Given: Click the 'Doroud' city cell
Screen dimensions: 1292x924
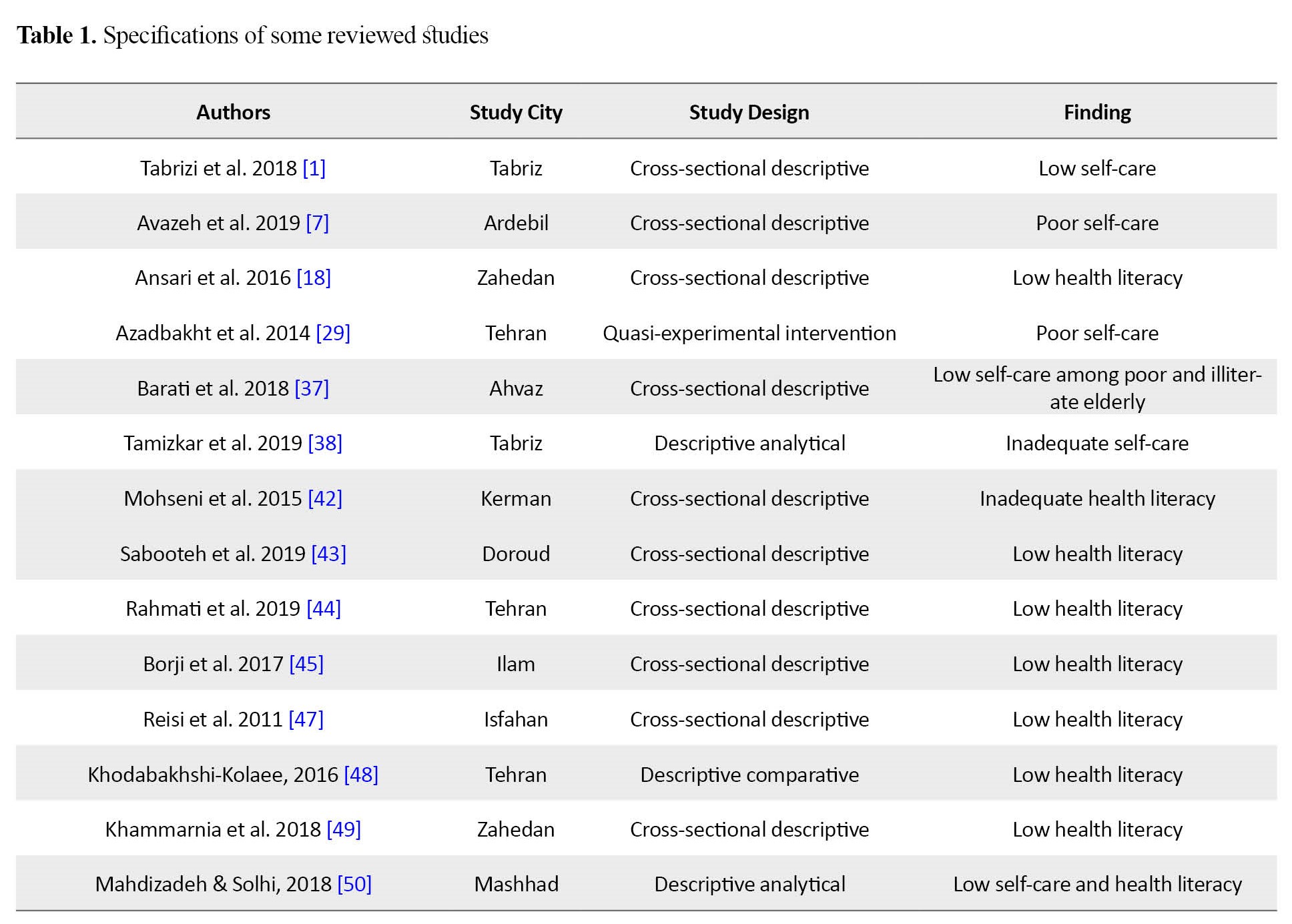Looking at the screenshot, I should (516, 554).
